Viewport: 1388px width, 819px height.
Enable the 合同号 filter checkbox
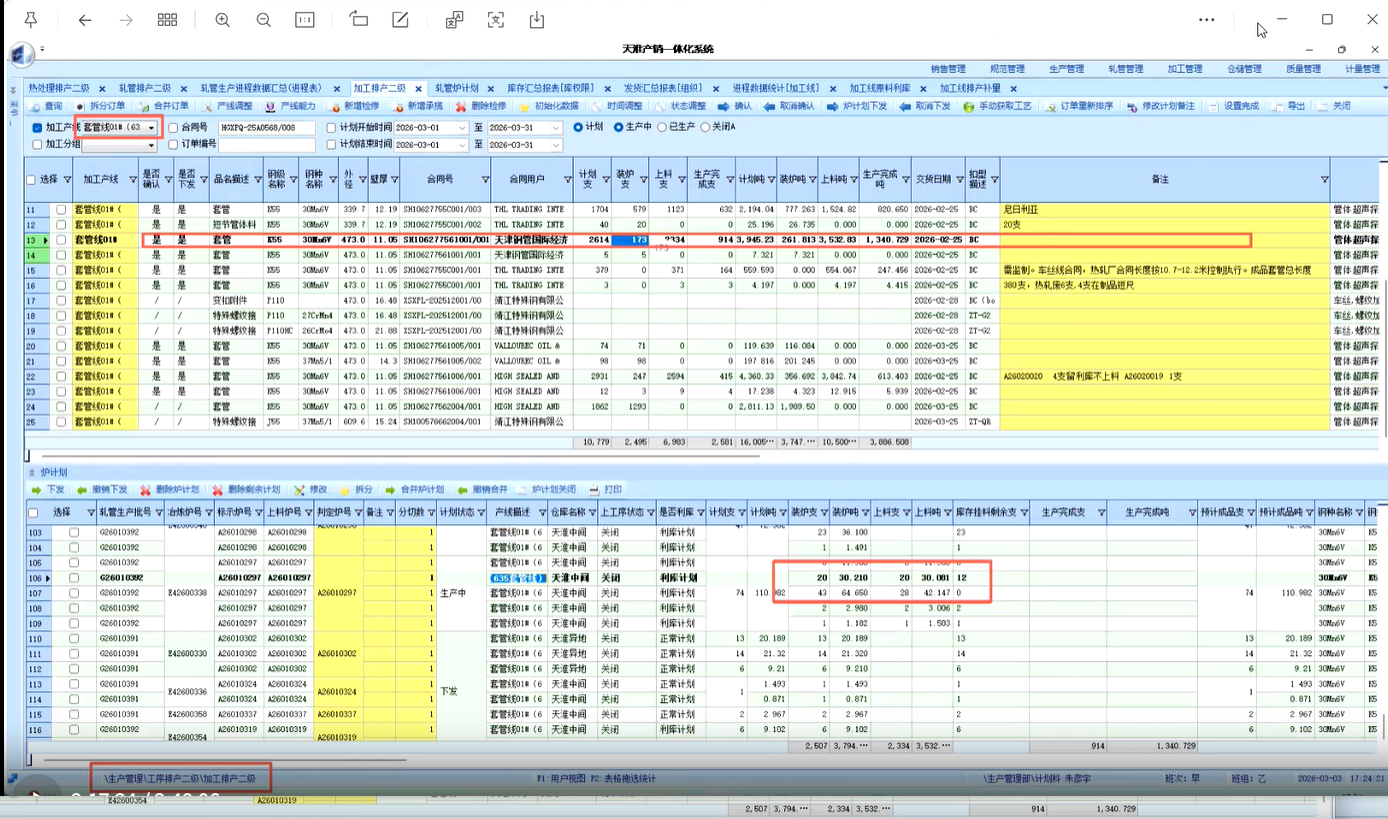tap(173, 128)
